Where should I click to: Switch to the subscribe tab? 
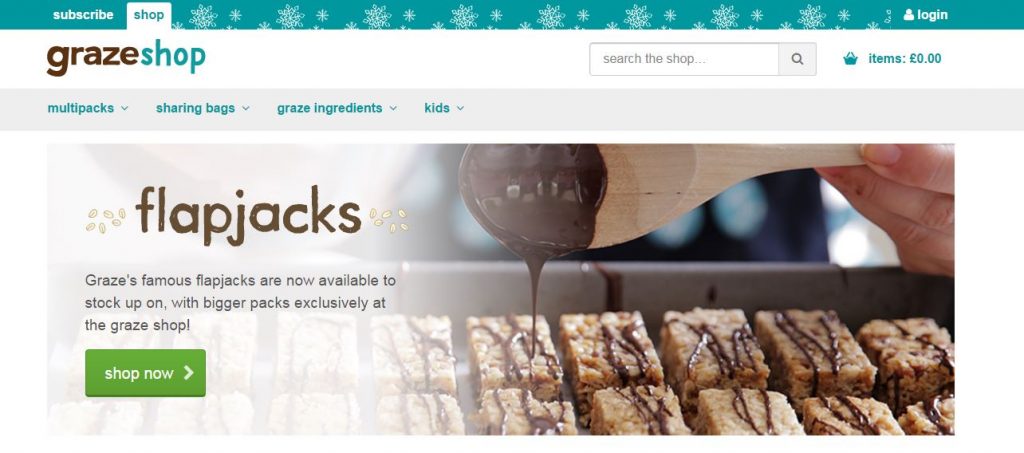click(x=83, y=14)
